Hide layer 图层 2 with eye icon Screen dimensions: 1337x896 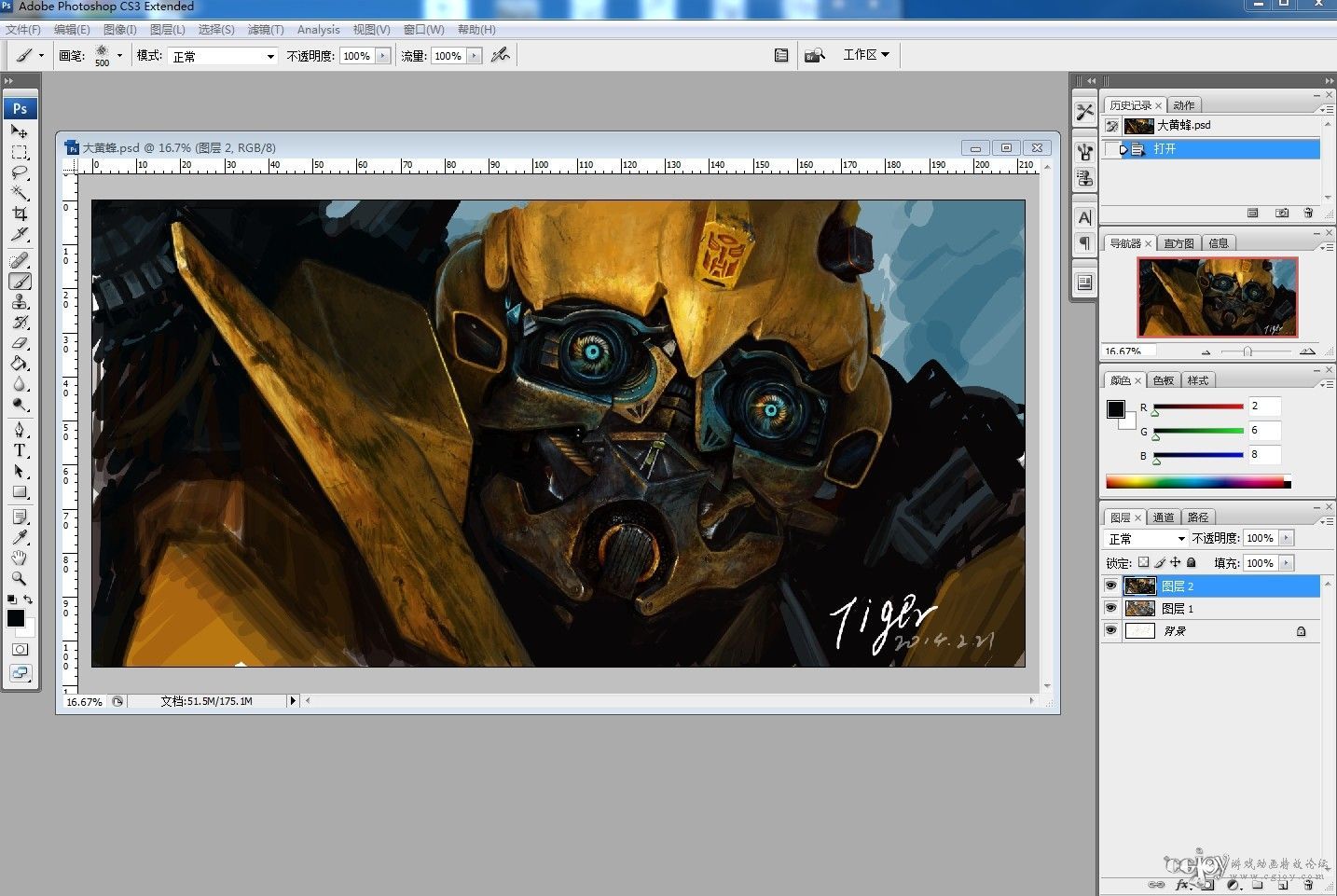pyautogui.click(x=1110, y=586)
